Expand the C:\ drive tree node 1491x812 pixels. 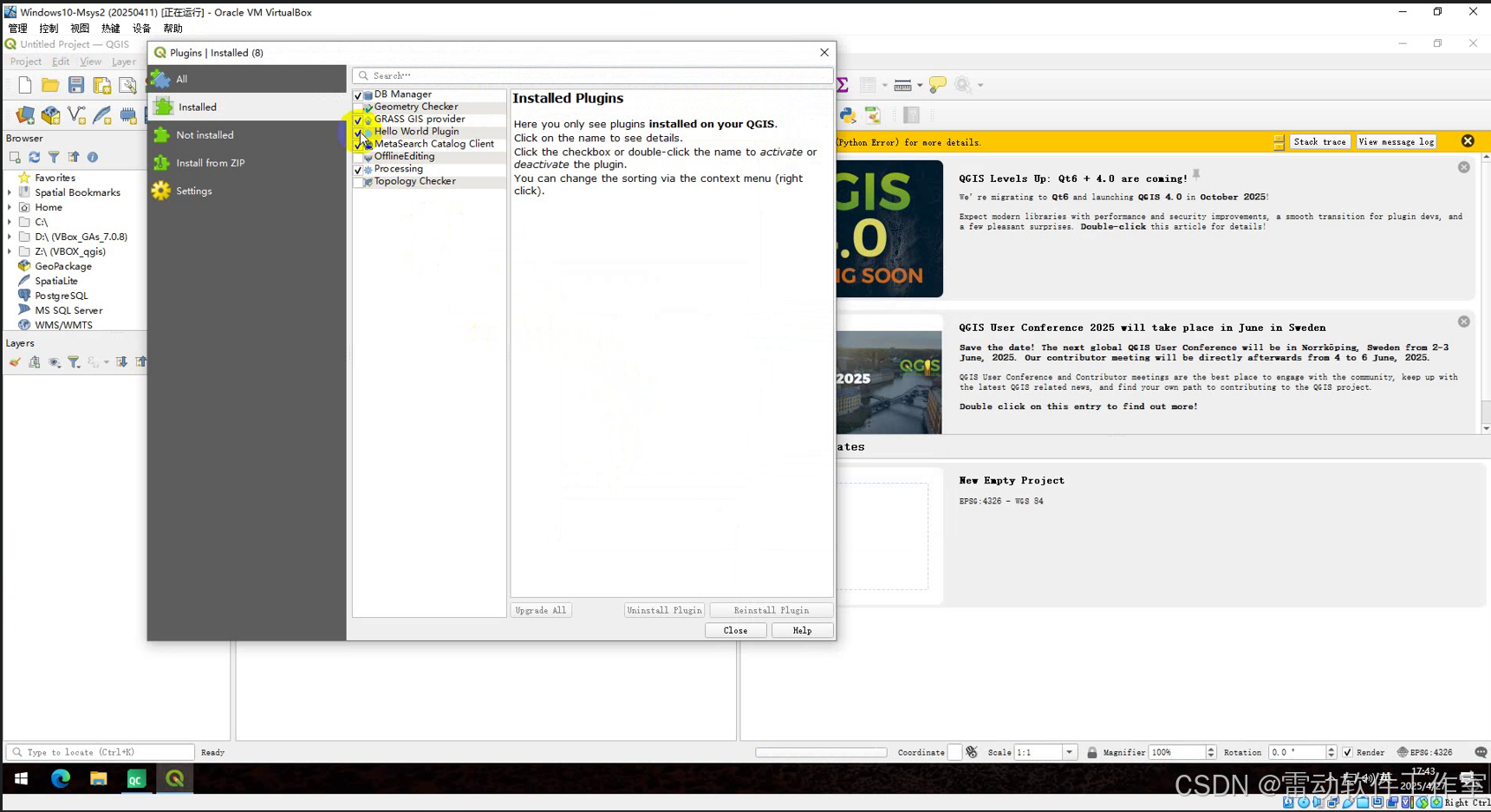click(x=10, y=222)
